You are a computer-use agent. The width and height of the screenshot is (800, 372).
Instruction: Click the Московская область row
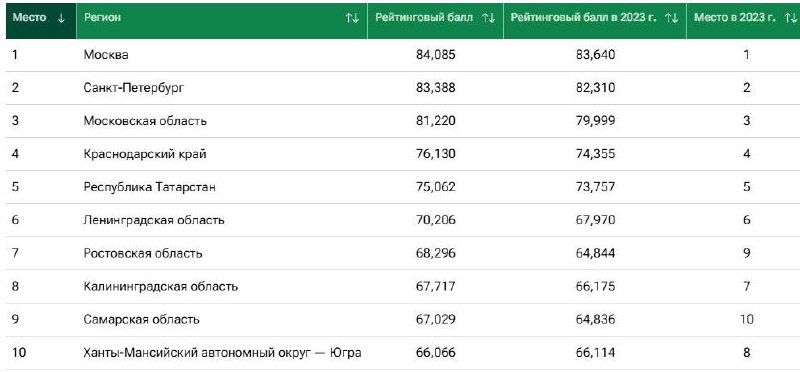400,121
